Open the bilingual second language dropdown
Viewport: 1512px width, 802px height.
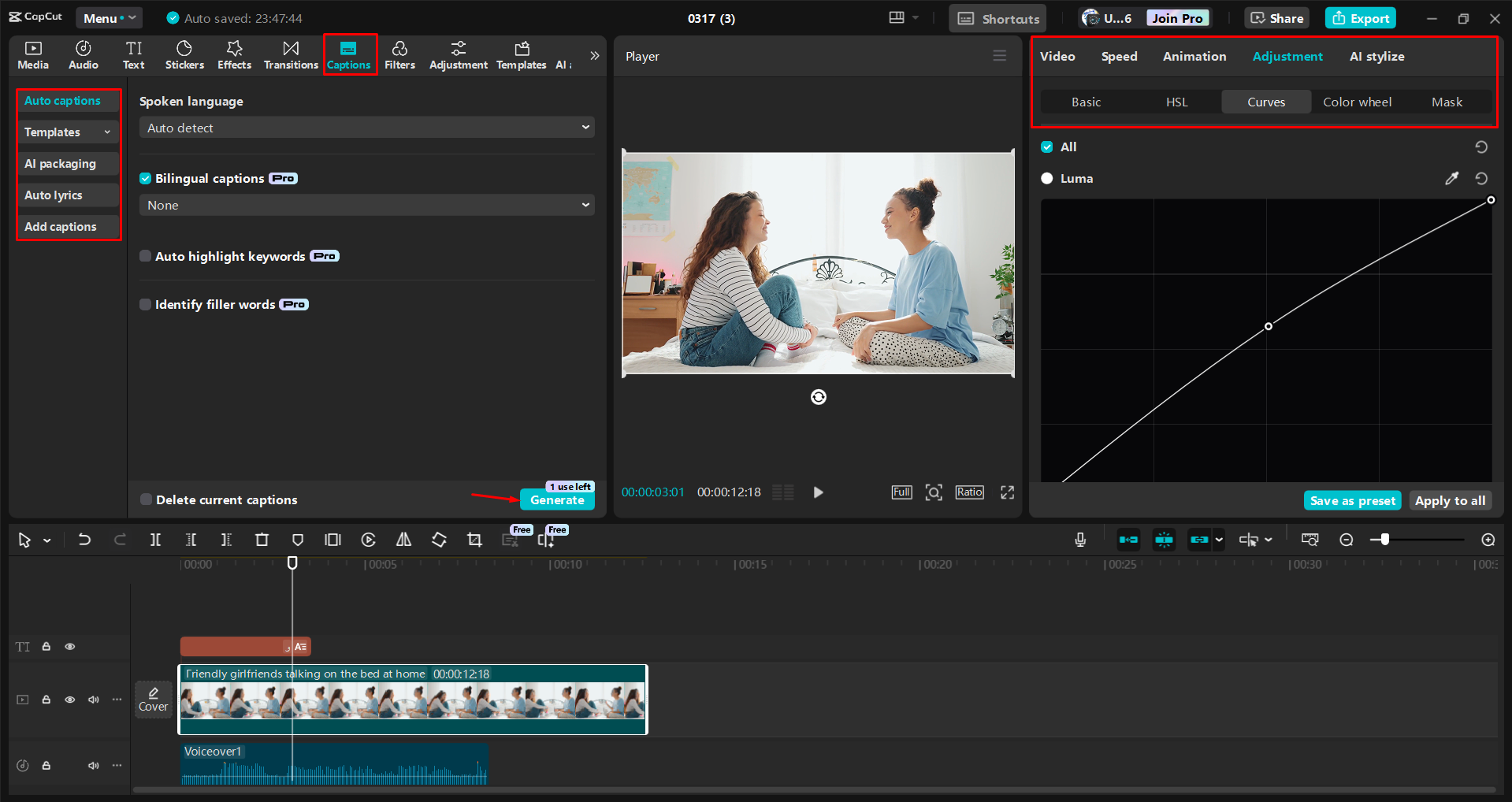click(366, 205)
